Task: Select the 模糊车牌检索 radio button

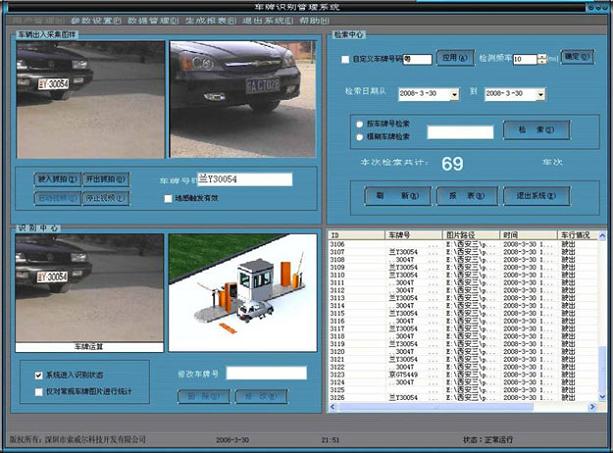Action: tap(359, 136)
